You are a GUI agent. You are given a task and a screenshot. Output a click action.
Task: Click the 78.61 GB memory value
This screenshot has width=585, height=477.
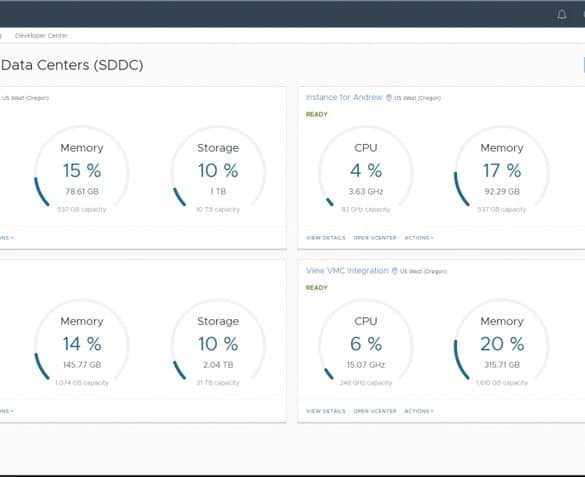[82, 191]
